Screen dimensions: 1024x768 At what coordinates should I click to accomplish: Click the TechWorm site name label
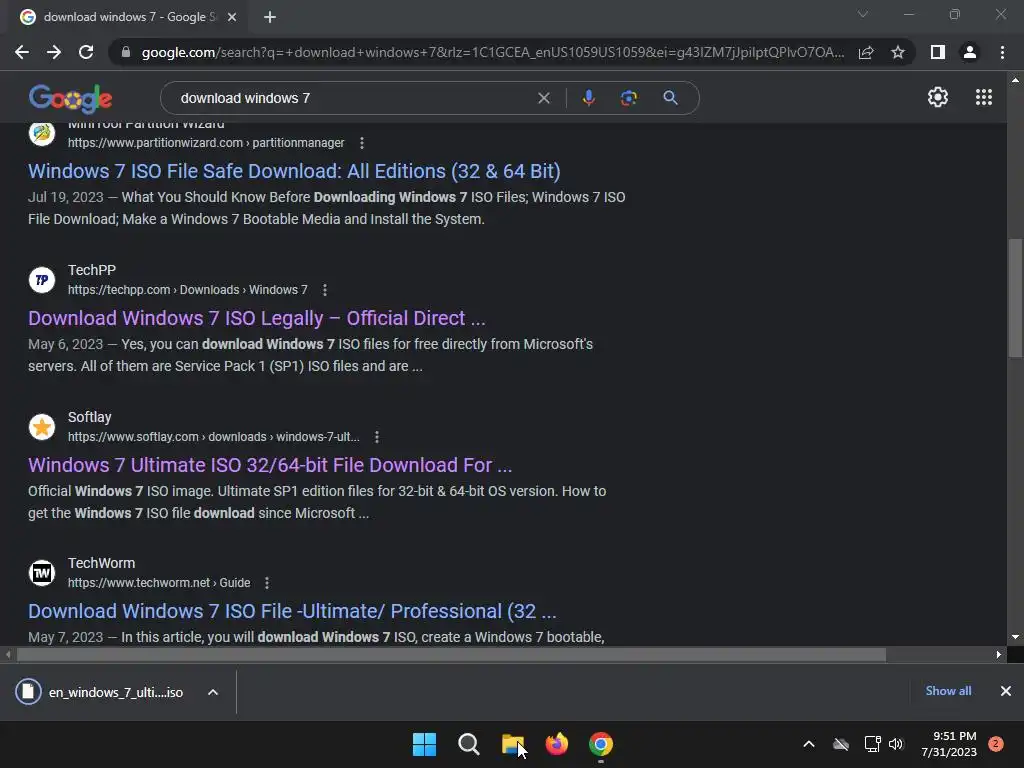pos(101,563)
